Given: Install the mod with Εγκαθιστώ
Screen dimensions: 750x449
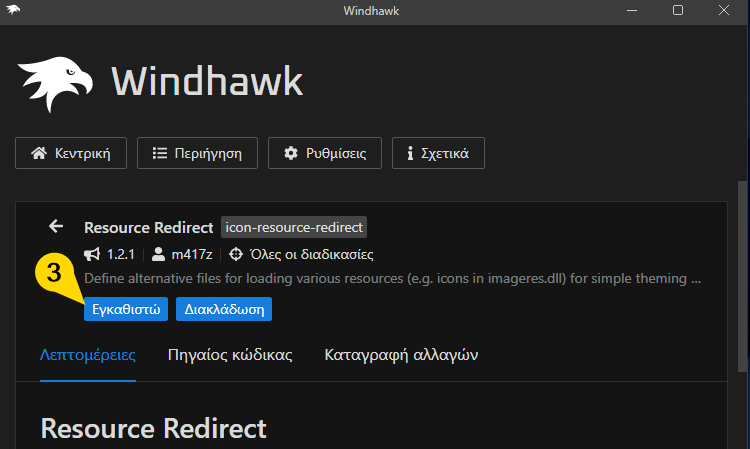Looking at the screenshot, I should (x=126, y=309).
